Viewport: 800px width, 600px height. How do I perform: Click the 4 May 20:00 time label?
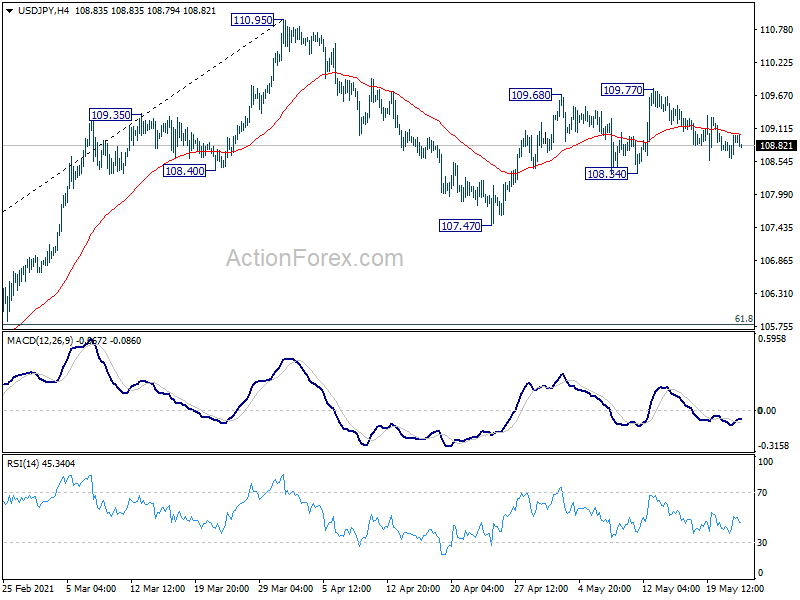tap(605, 589)
